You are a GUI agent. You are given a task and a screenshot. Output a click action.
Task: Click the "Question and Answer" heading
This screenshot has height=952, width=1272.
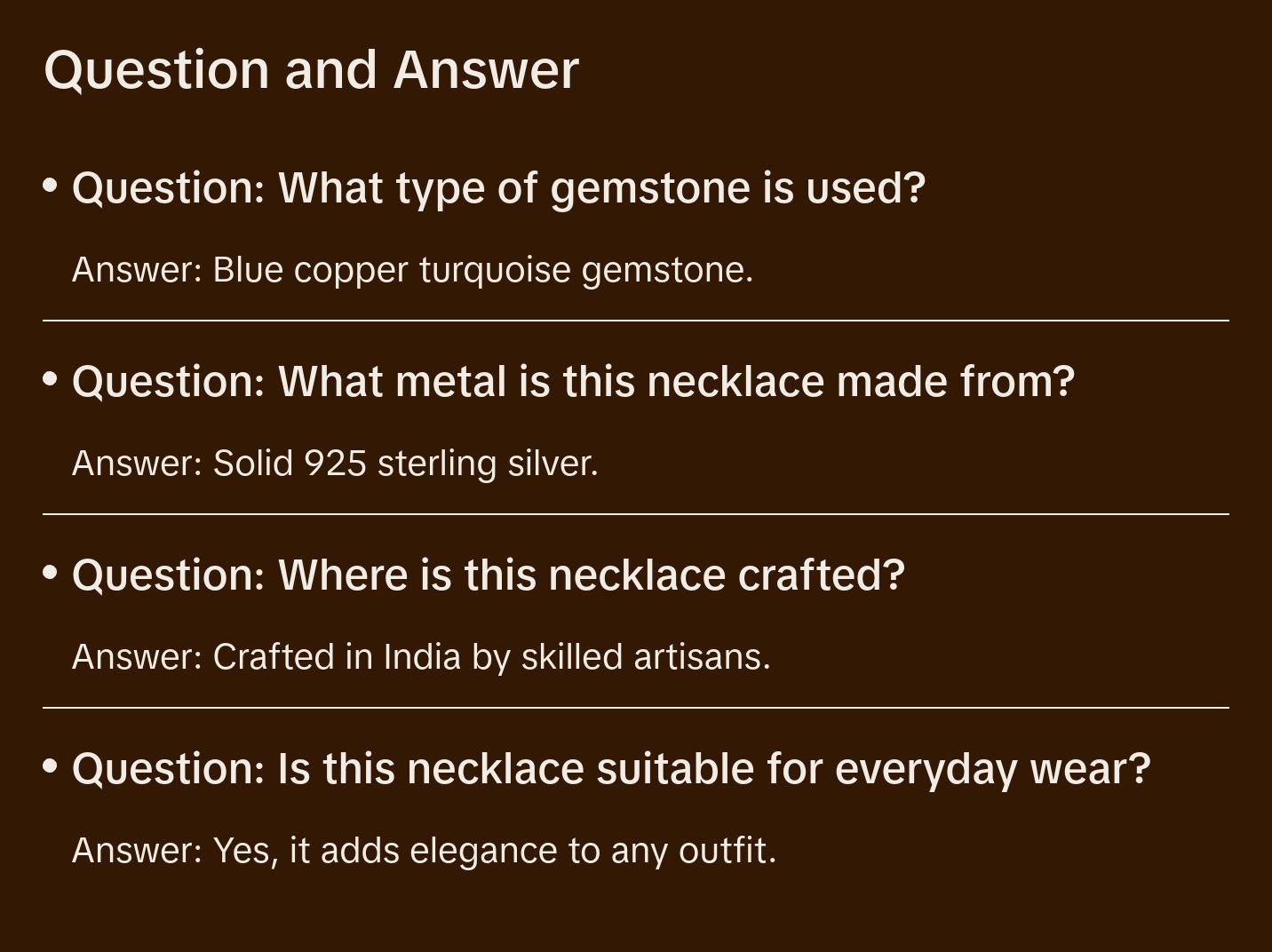(311, 69)
